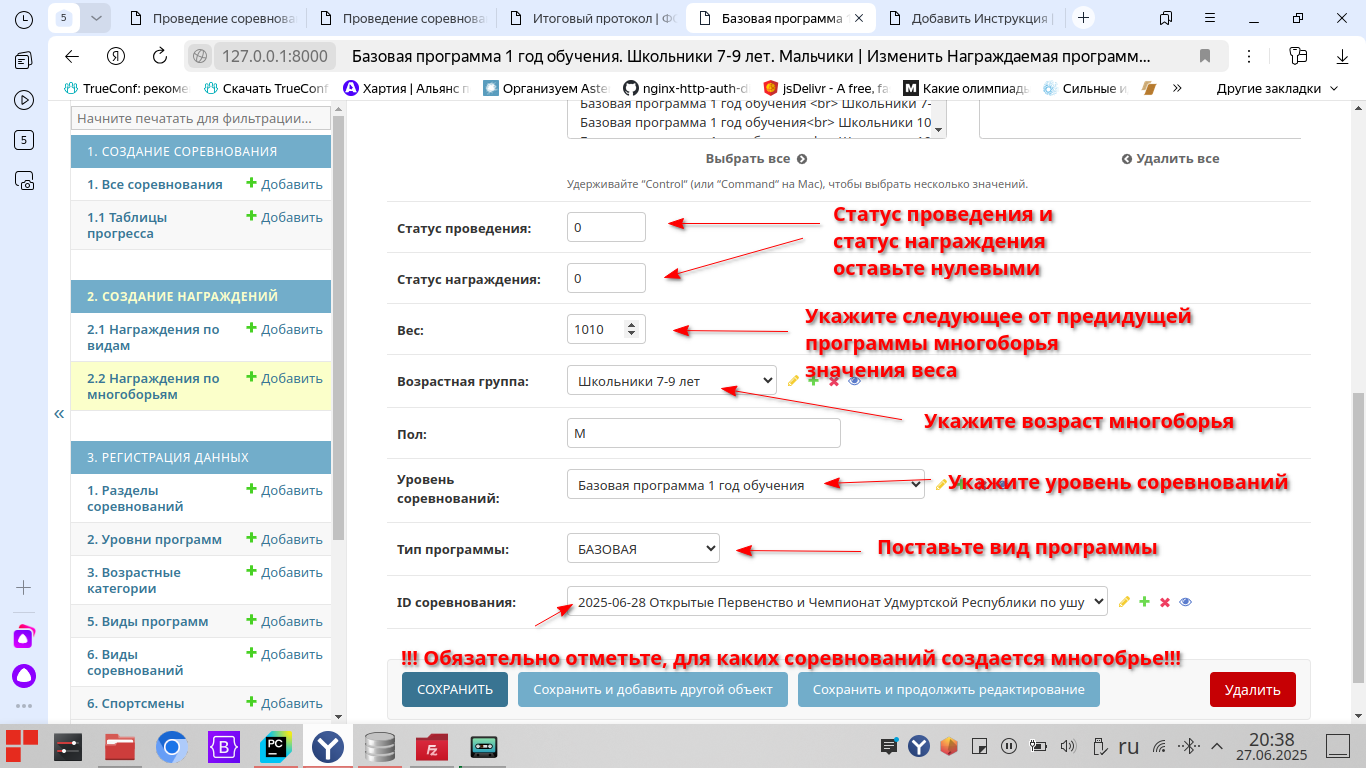View selected ID соревнования via eye icon

click(1186, 602)
